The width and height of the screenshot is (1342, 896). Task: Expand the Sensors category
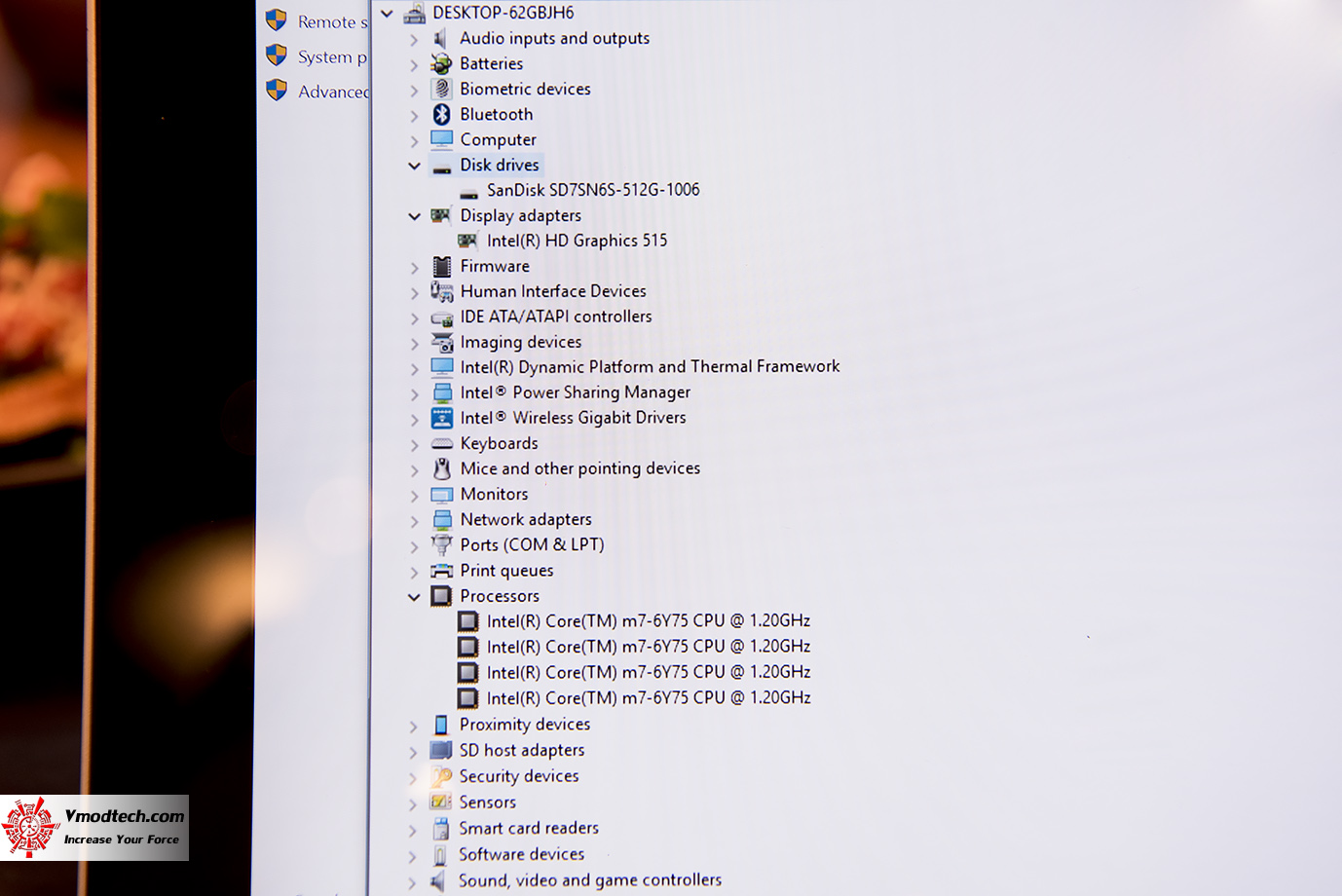(x=413, y=803)
